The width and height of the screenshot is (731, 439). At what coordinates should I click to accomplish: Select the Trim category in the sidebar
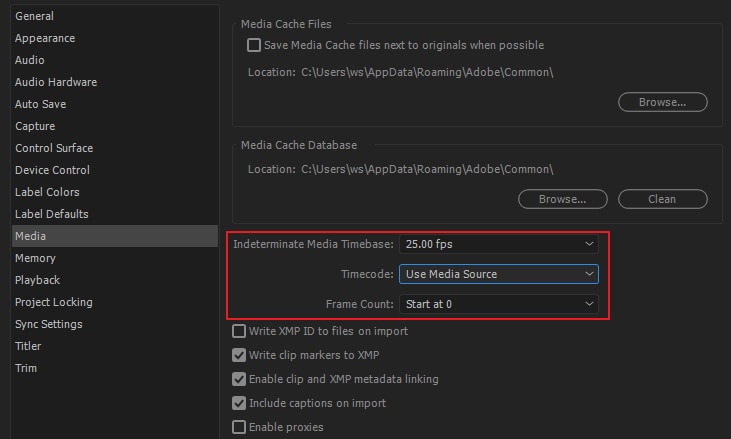(26, 368)
